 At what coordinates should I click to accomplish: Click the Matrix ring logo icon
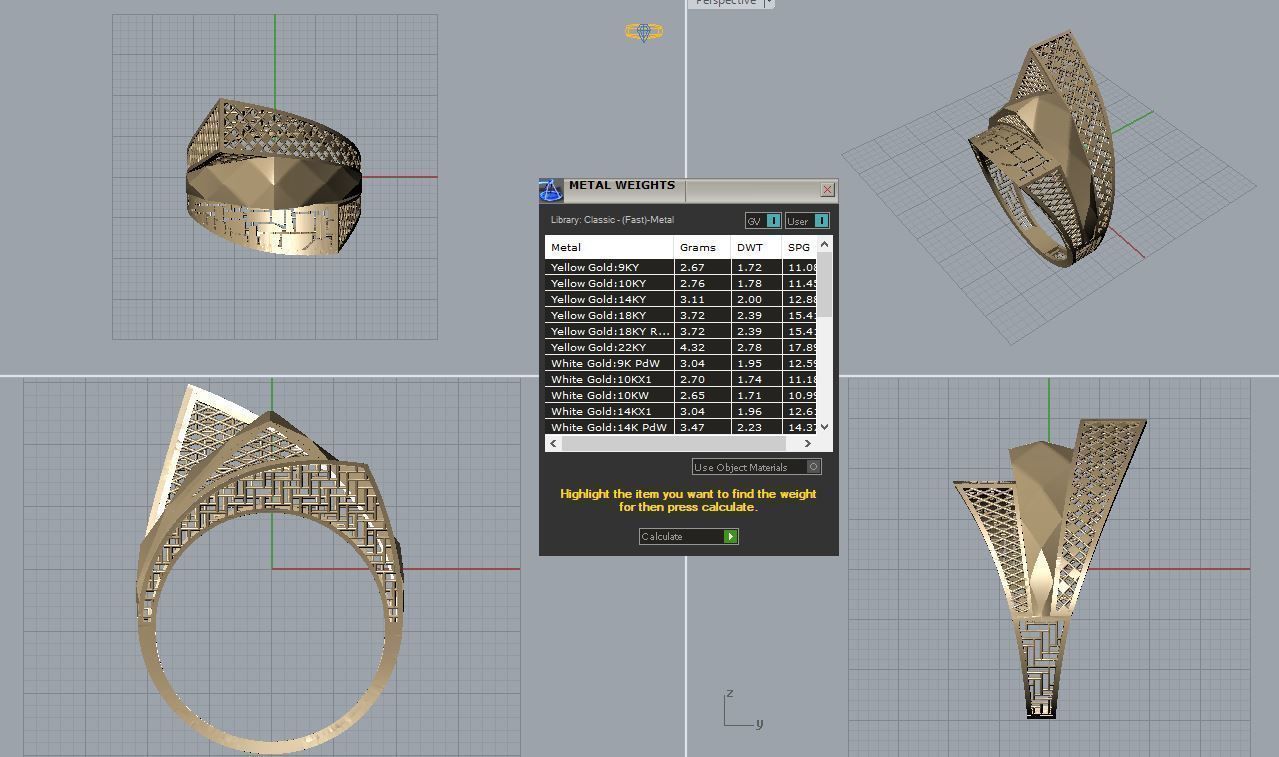pos(644,32)
